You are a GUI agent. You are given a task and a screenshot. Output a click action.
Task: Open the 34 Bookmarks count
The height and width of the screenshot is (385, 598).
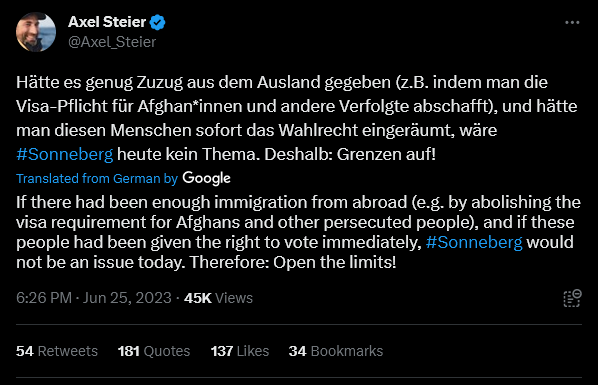[336, 351]
